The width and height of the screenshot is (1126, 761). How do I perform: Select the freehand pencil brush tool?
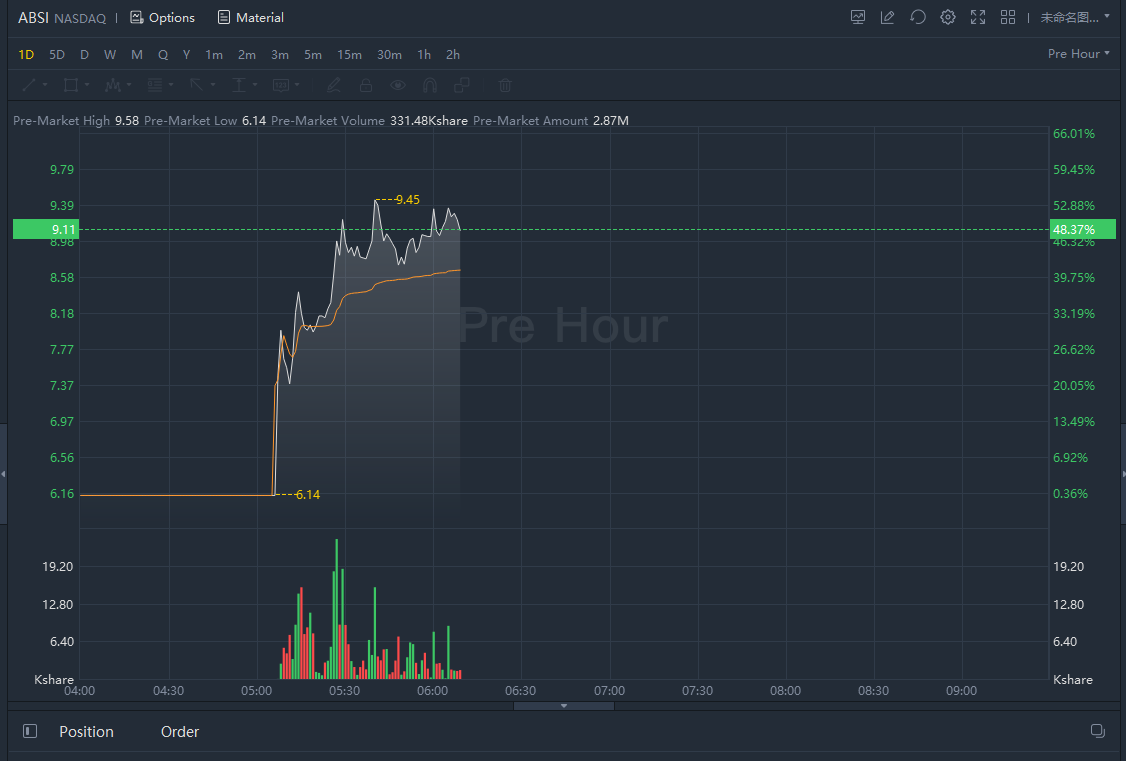(x=334, y=85)
